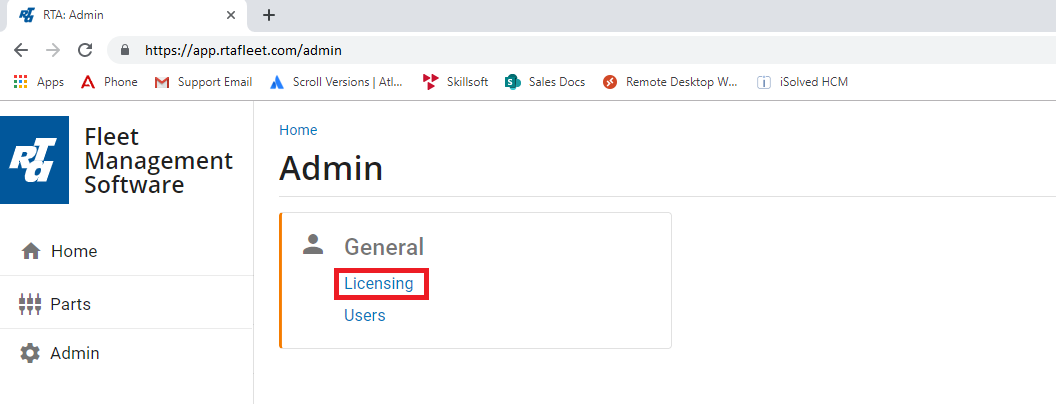Close the RTA: Admin tab
Viewport: 1056px width, 404px height.
pos(231,15)
